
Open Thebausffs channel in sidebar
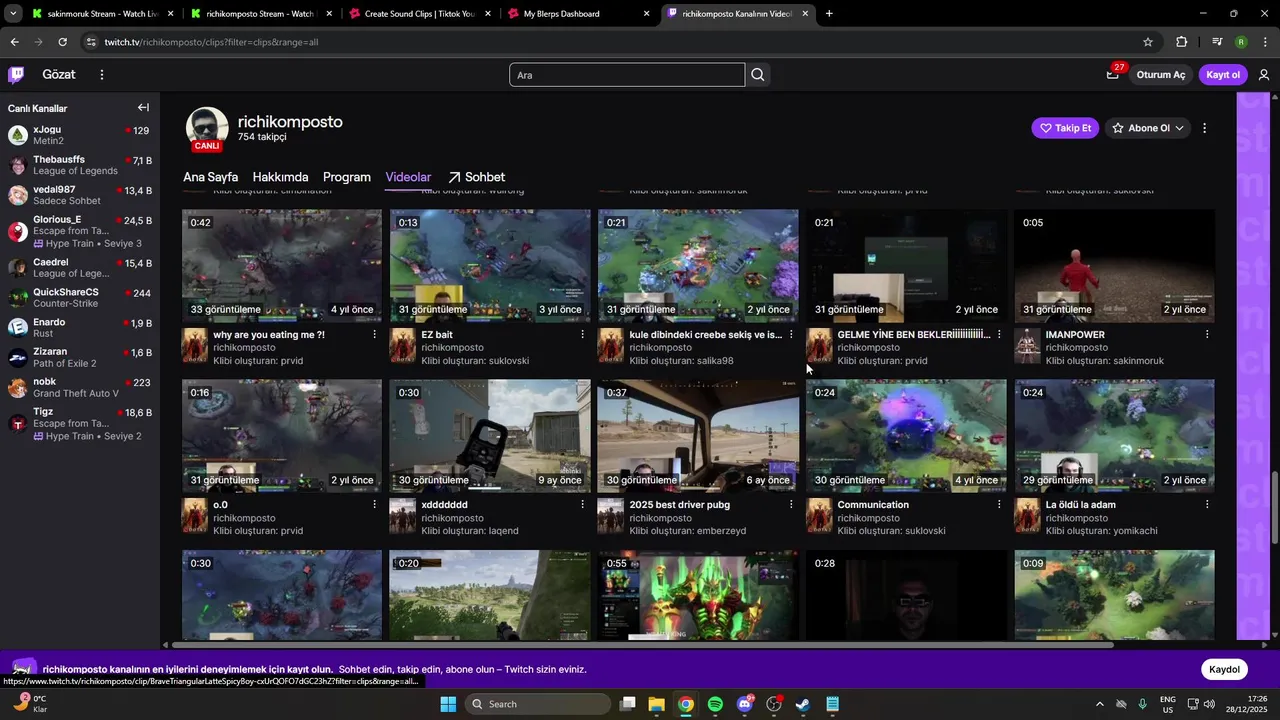(79, 165)
